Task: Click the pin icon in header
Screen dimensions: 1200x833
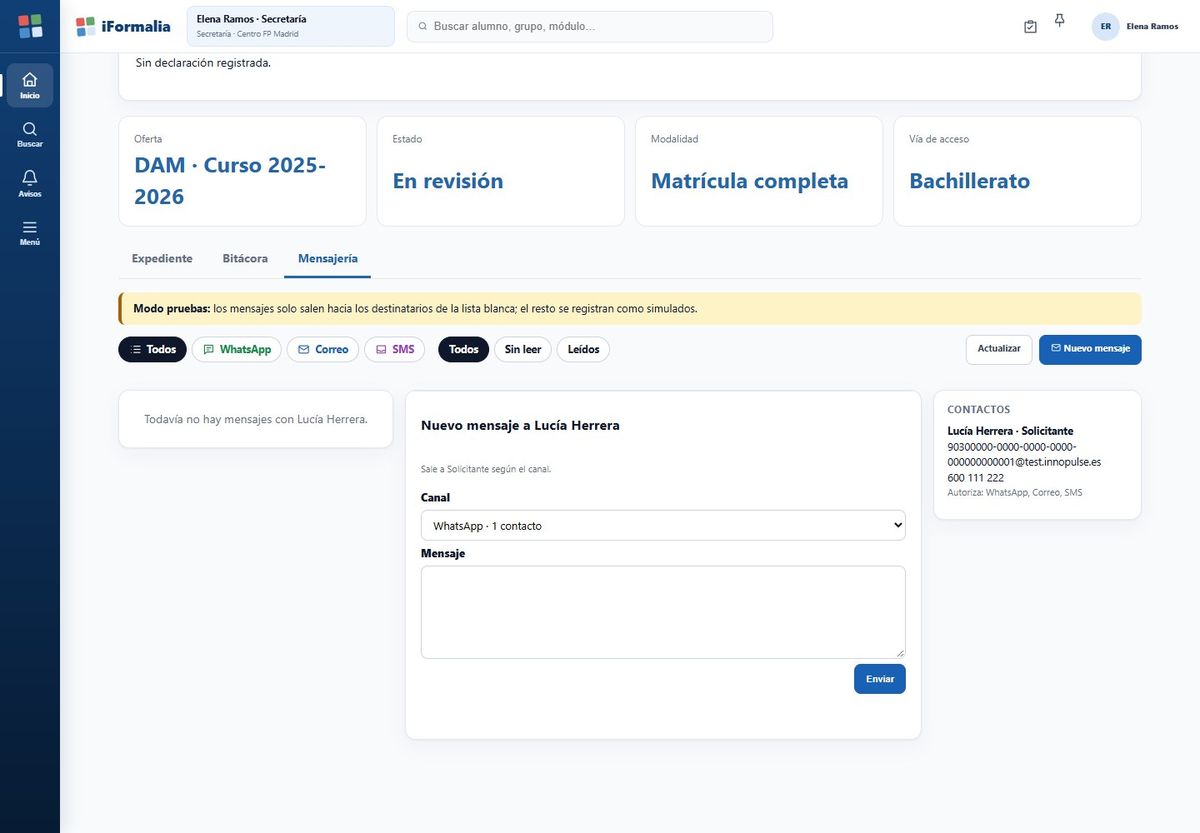Action: click(x=1060, y=20)
